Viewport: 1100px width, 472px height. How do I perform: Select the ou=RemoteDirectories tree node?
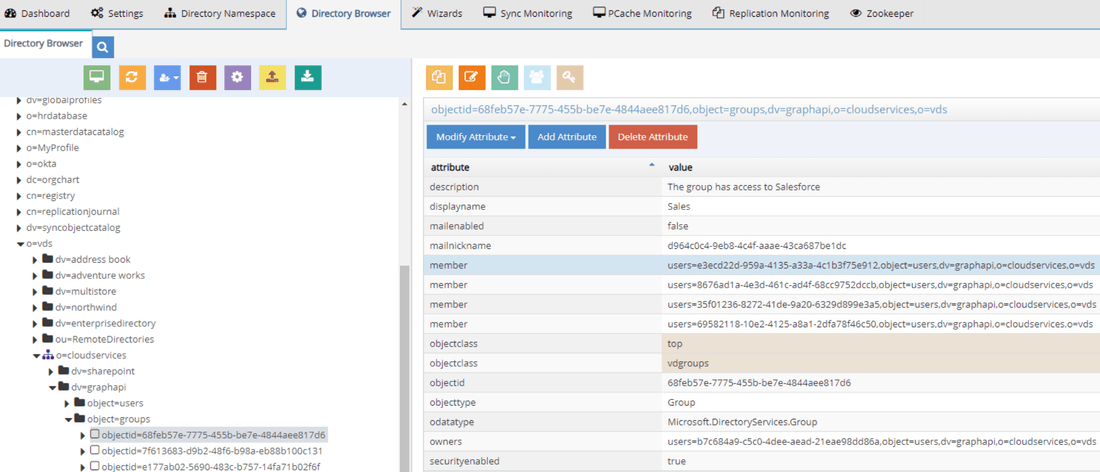tap(105, 339)
